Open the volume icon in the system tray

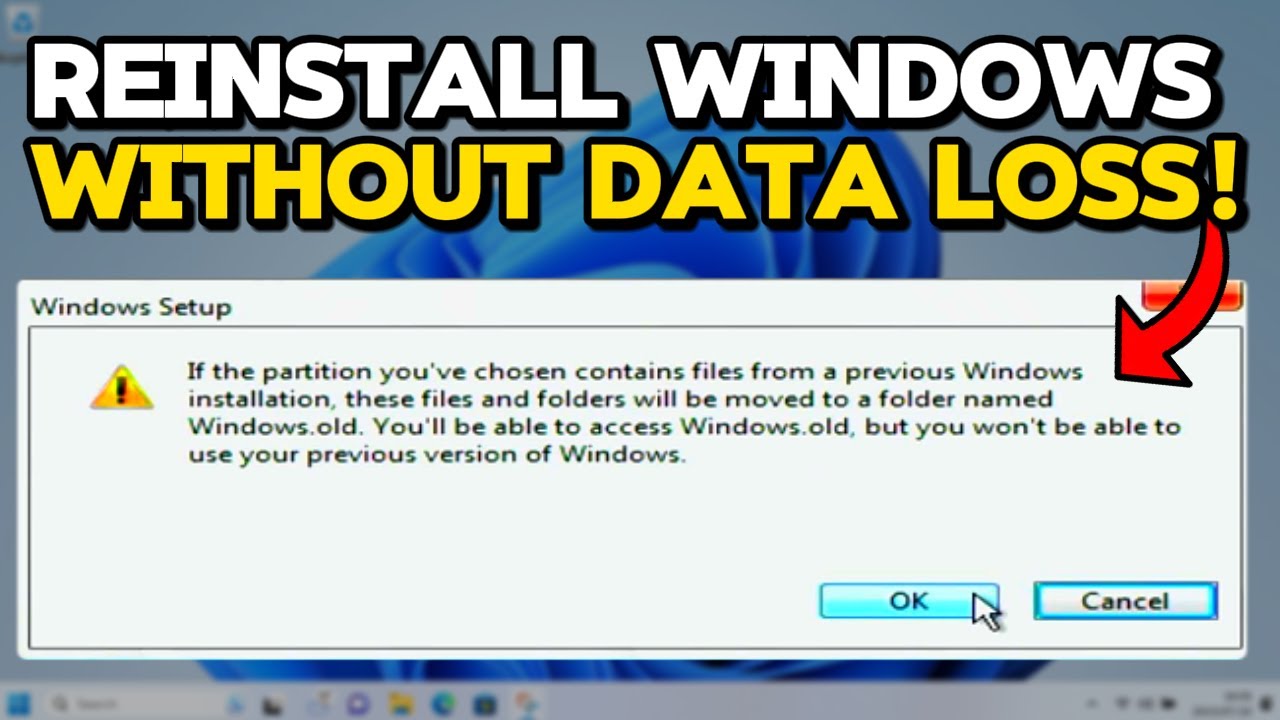pos(1145,705)
